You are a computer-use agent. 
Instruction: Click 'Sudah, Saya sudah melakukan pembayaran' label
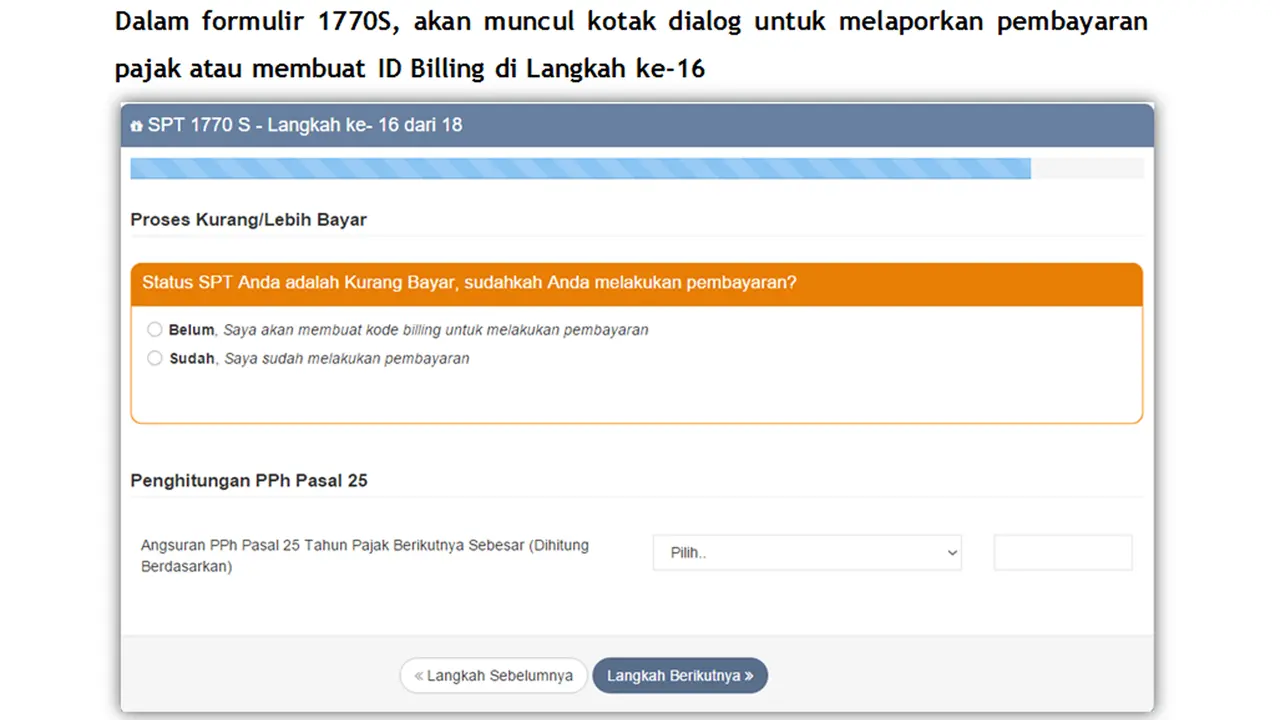[x=320, y=358]
